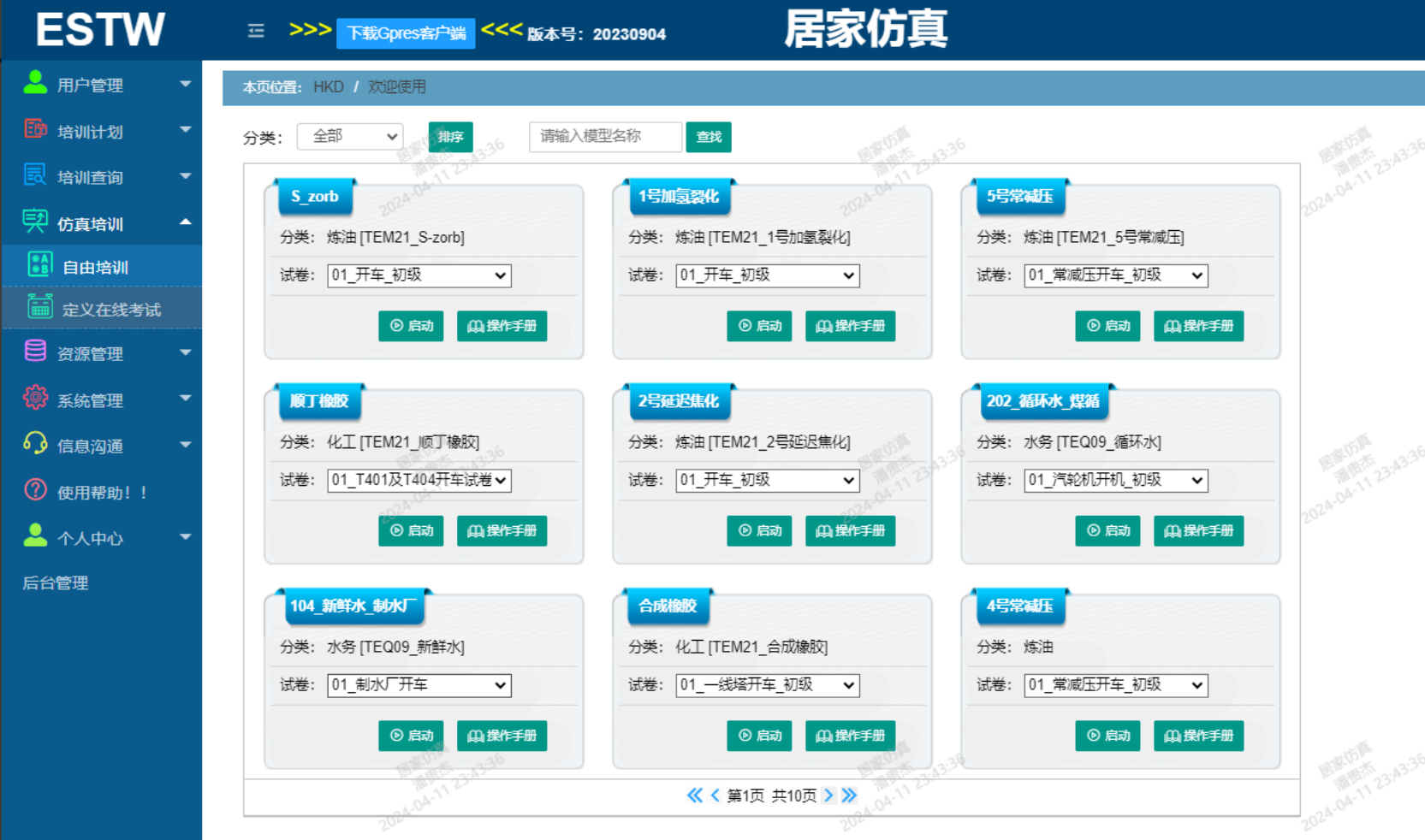Click the HKD breadcrumb link

328,86
